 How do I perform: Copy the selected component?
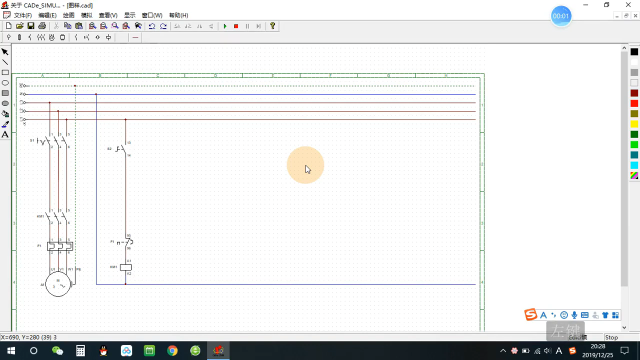[68, 26]
